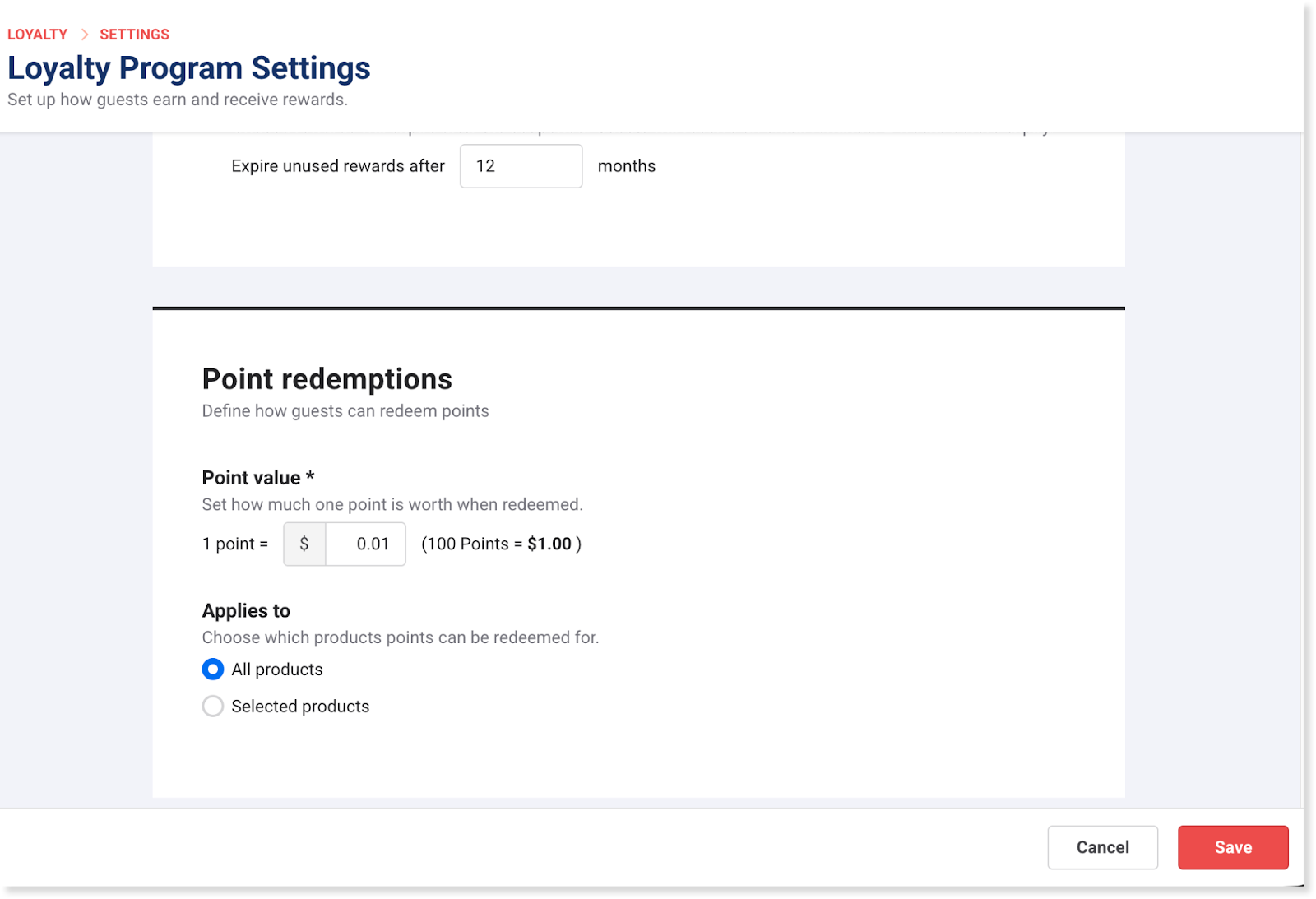Click the 'Expire unused rewards after' label
Screen dimensions: 1316x899
click(338, 166)
